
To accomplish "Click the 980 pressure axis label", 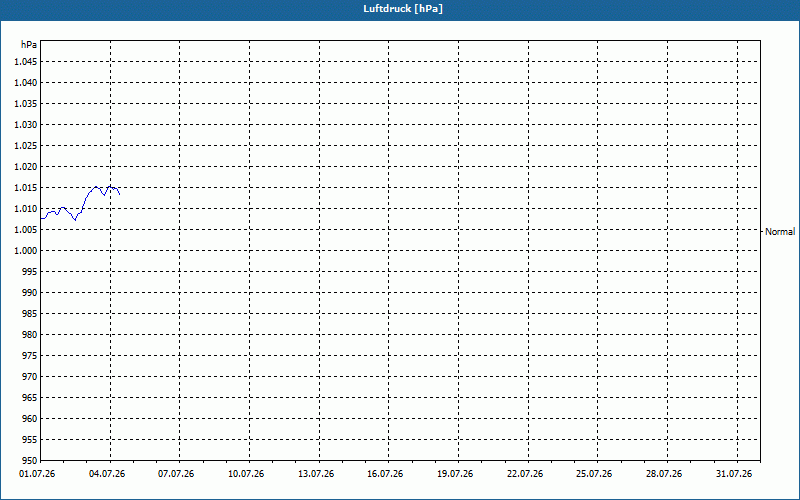I will pos(30,335).
